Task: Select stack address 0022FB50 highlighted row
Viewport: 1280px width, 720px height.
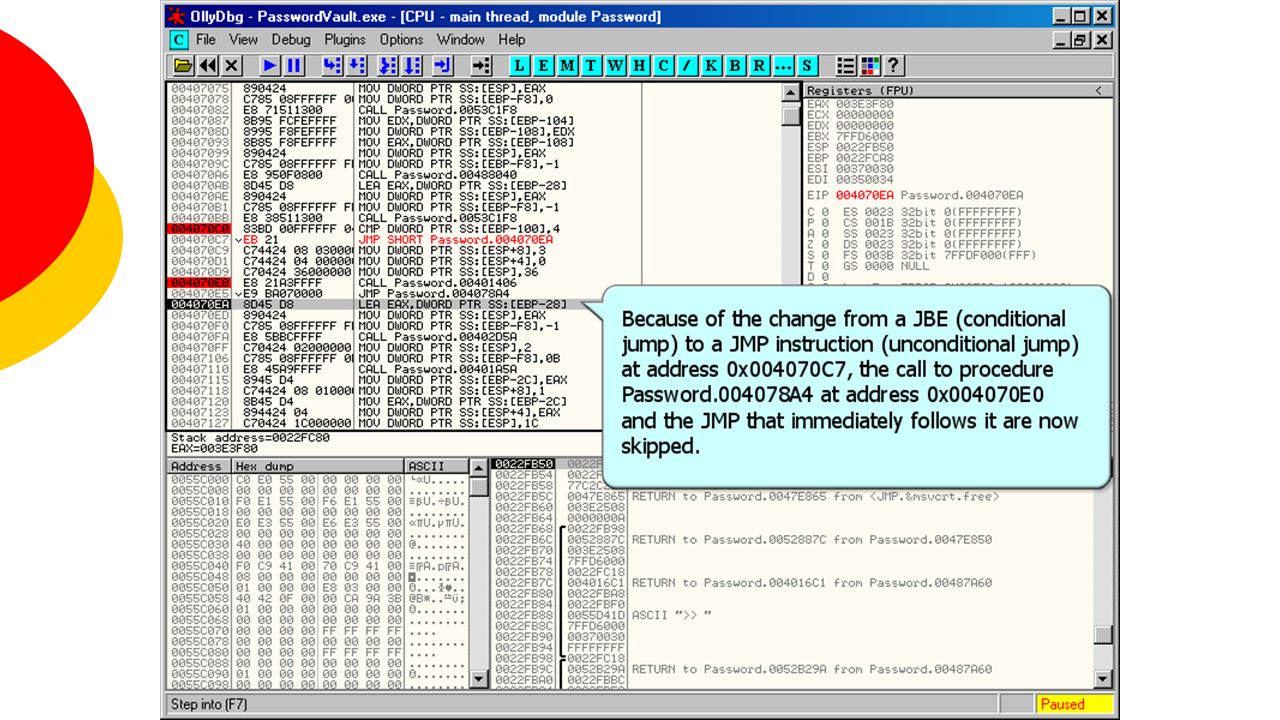Action: [x=523, y=464]
